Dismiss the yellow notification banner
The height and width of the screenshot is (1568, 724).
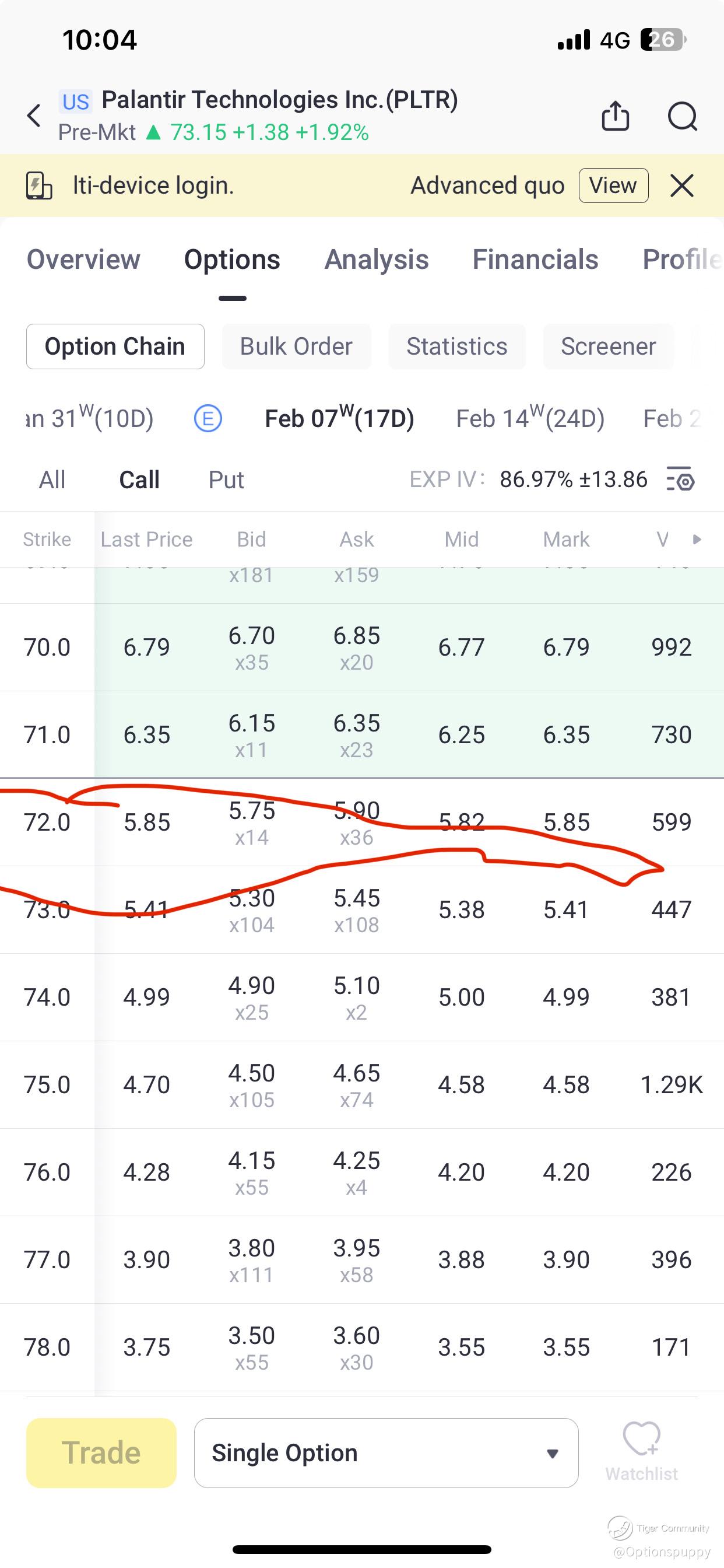click(x=681, y=185)
